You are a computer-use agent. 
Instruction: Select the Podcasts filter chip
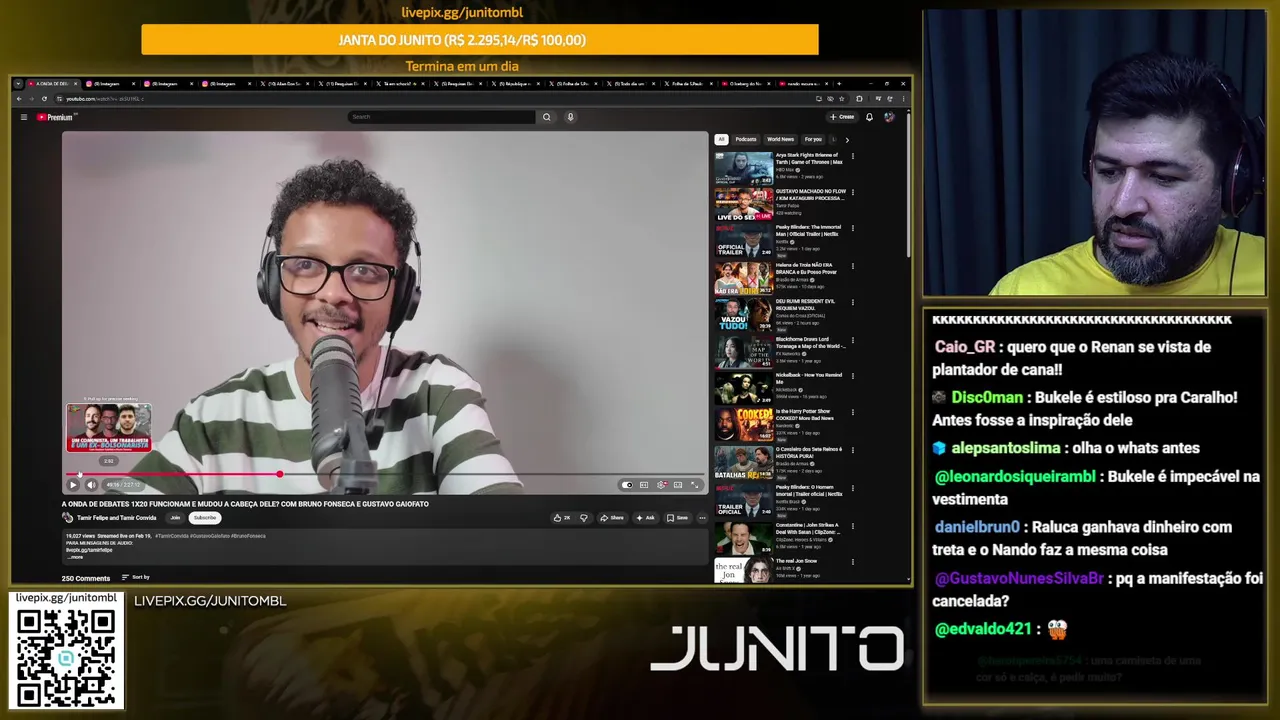point(746,139)
